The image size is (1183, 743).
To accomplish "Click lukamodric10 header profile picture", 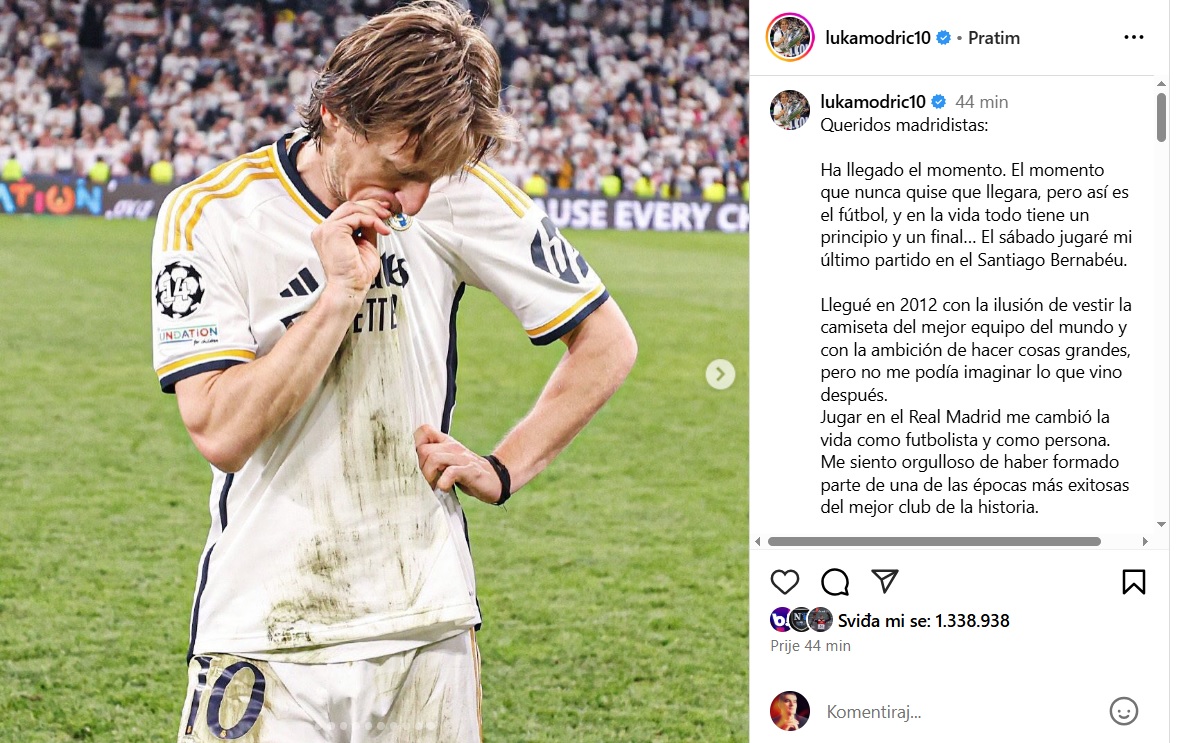I will coord(790,37).
